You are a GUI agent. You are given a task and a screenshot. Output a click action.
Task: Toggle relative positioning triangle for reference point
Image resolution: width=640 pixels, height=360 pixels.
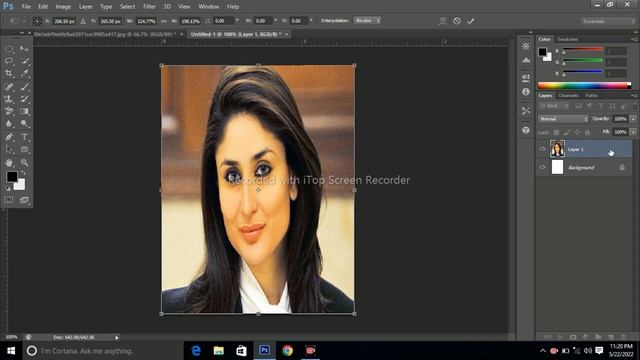click(x=83, y=21)
